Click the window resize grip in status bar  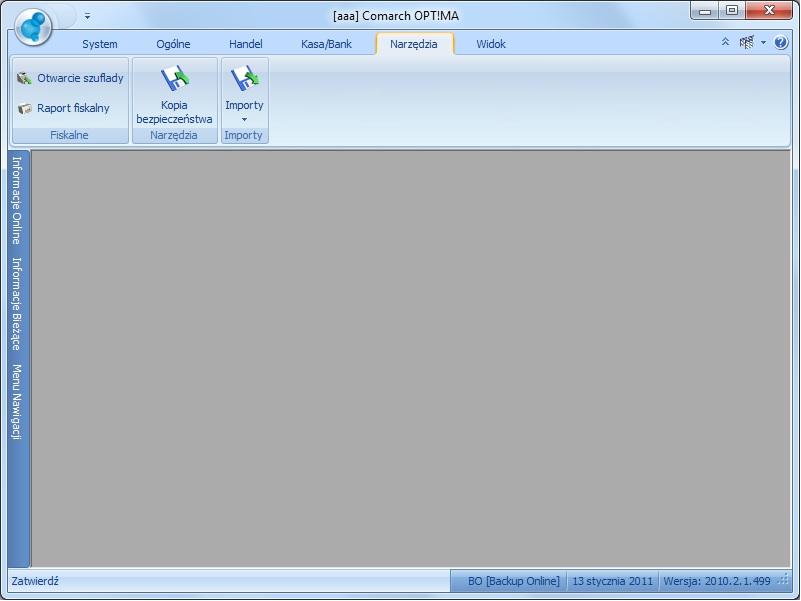click(783, 581)
